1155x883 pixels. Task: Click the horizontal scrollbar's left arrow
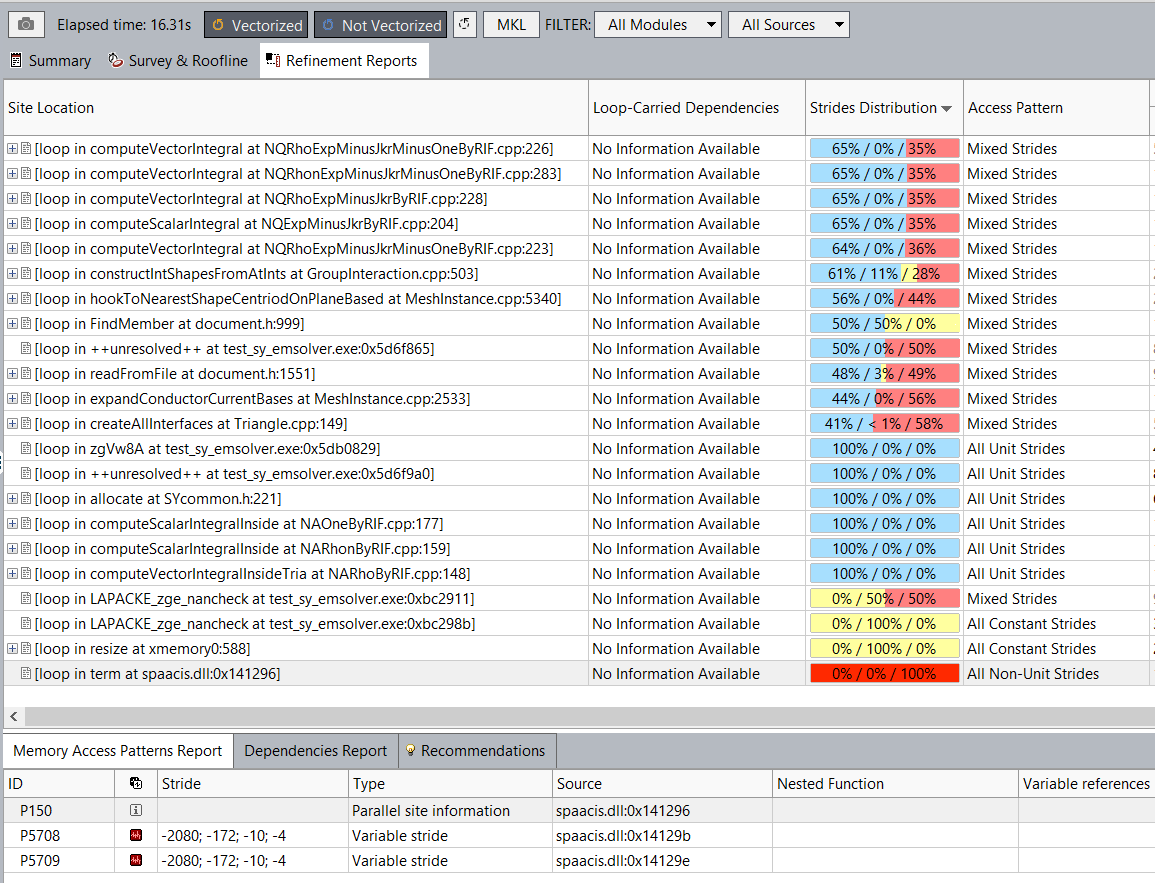coord(14,716)
